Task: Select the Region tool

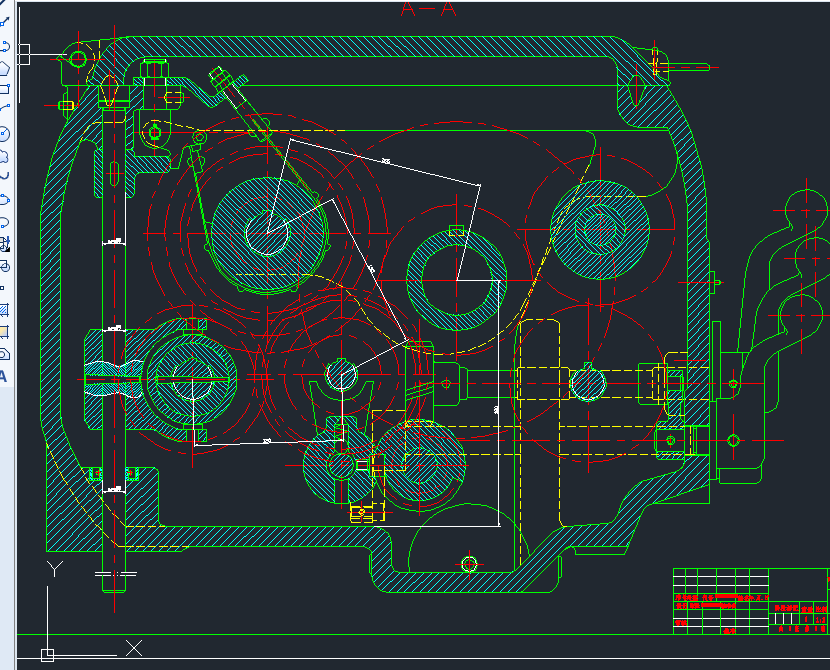Action: pyautogui.click(x=4, y=354)
